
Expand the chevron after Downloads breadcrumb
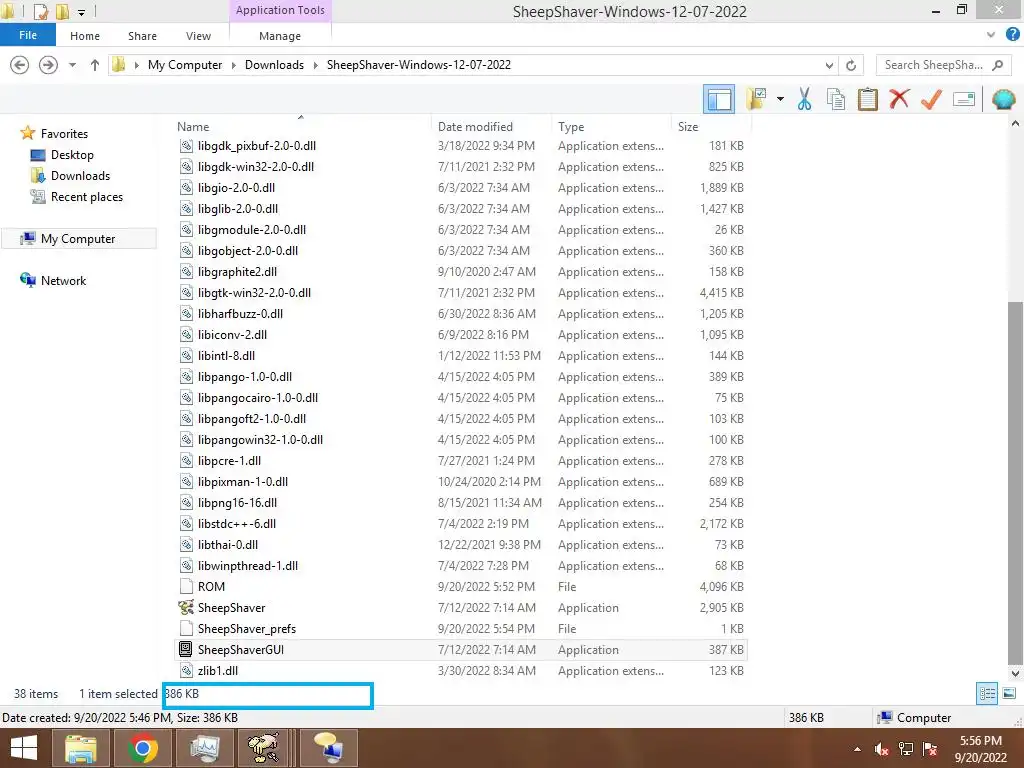315,65
